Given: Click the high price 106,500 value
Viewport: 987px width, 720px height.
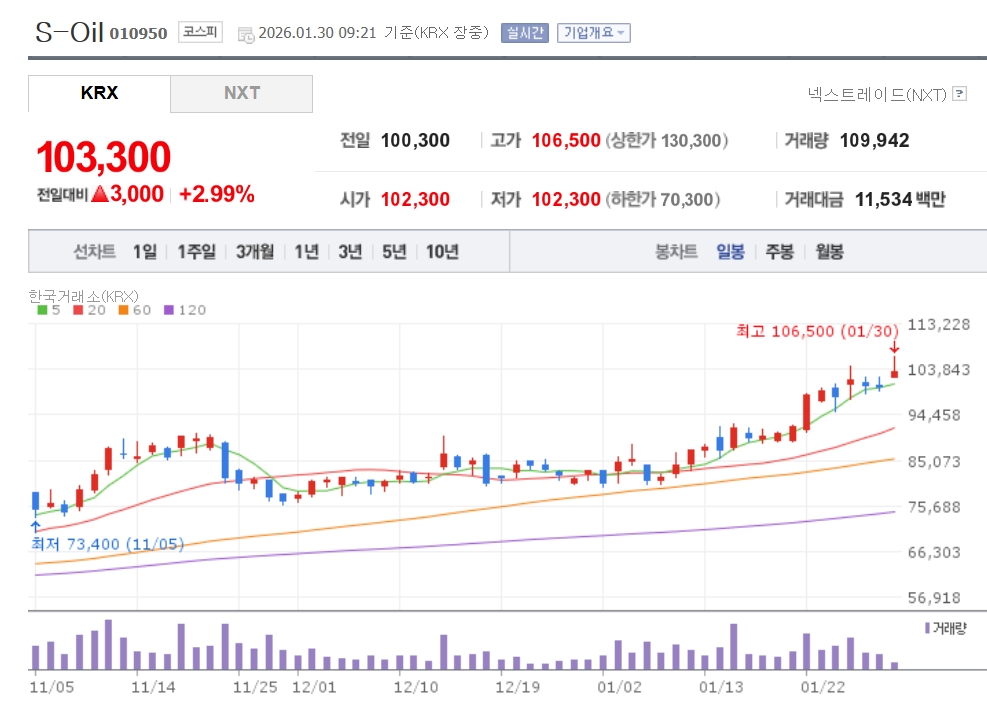Looking at the screenshot, I should pyautogui.click(x=566, y=140).
